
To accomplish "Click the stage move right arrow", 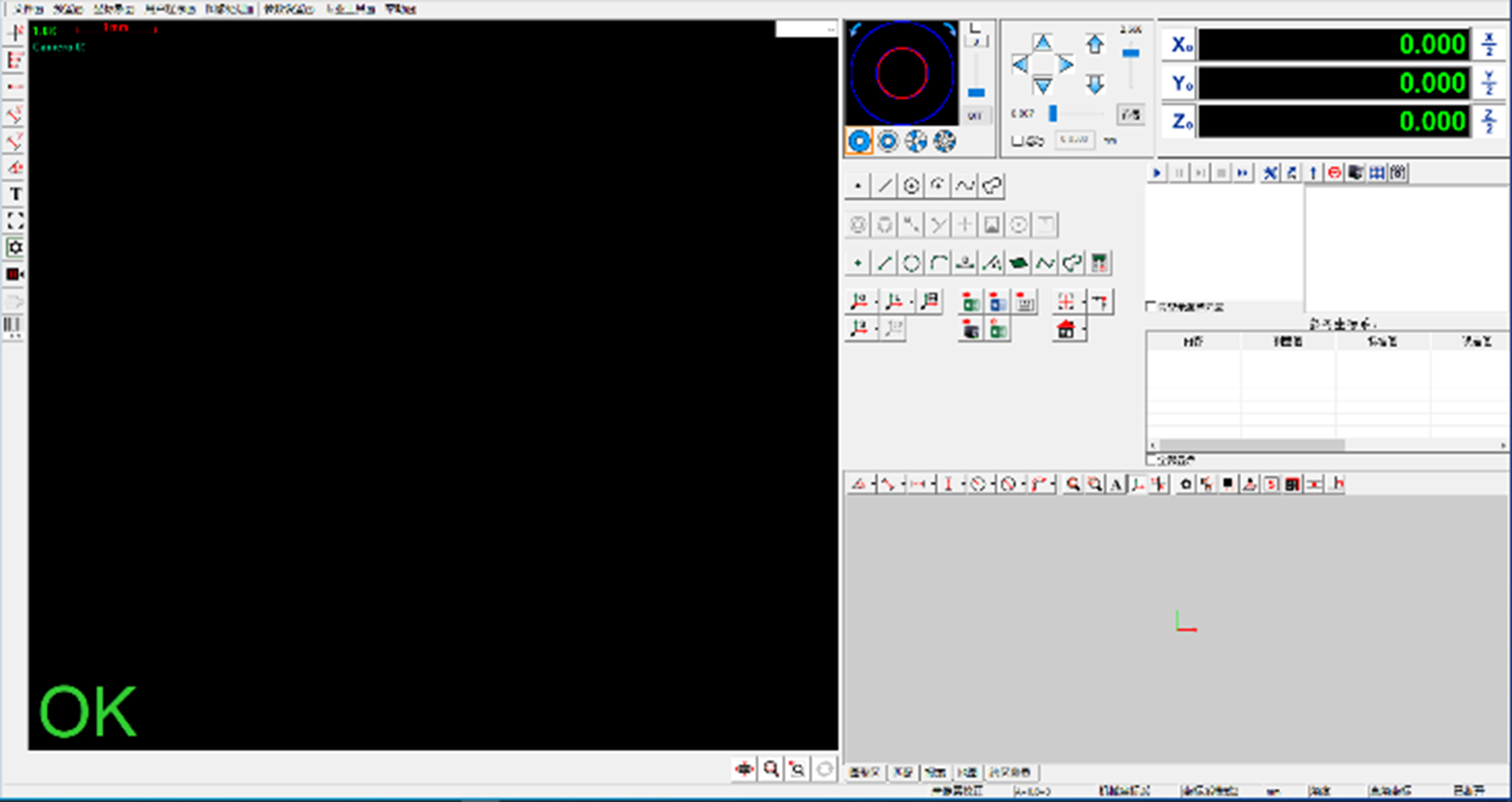I will 1065,65.
